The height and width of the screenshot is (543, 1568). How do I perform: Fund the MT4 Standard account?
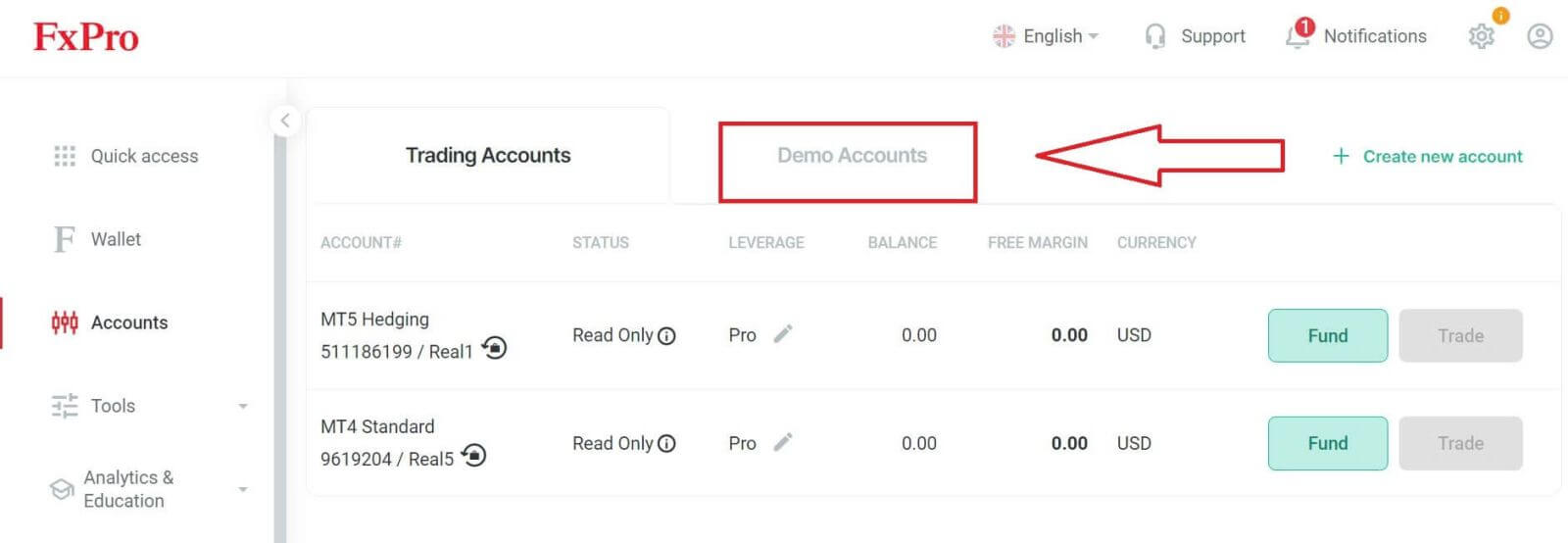click(1328, 443)
